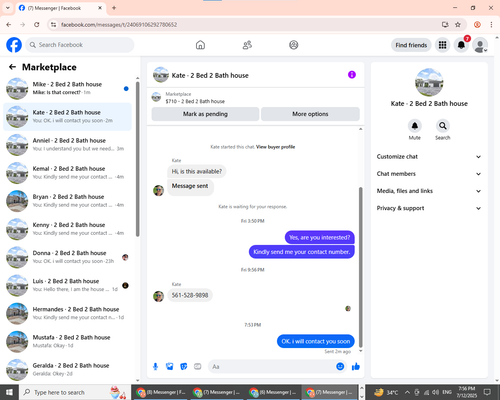Go back using the Marketplace arrow
The width and height of the screenshot is (500, 400).
tap(12, 67)
